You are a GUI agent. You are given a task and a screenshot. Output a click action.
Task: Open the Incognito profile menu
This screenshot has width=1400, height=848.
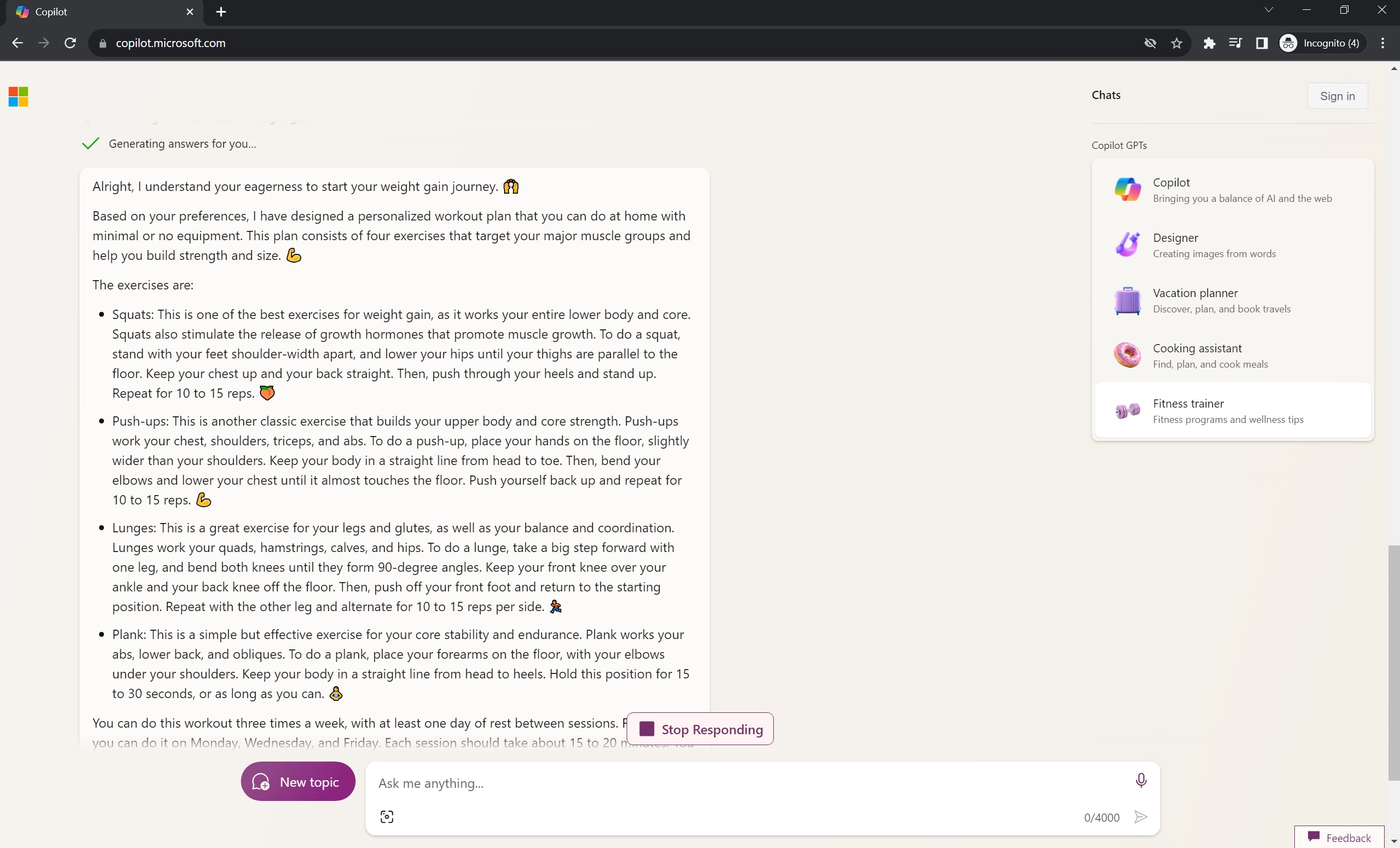1321,43
